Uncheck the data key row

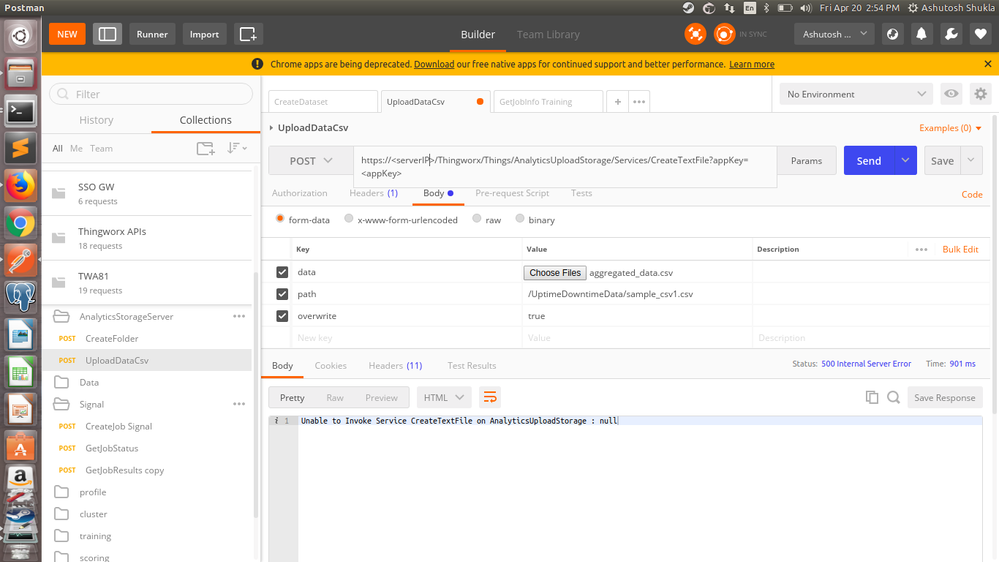282,272
